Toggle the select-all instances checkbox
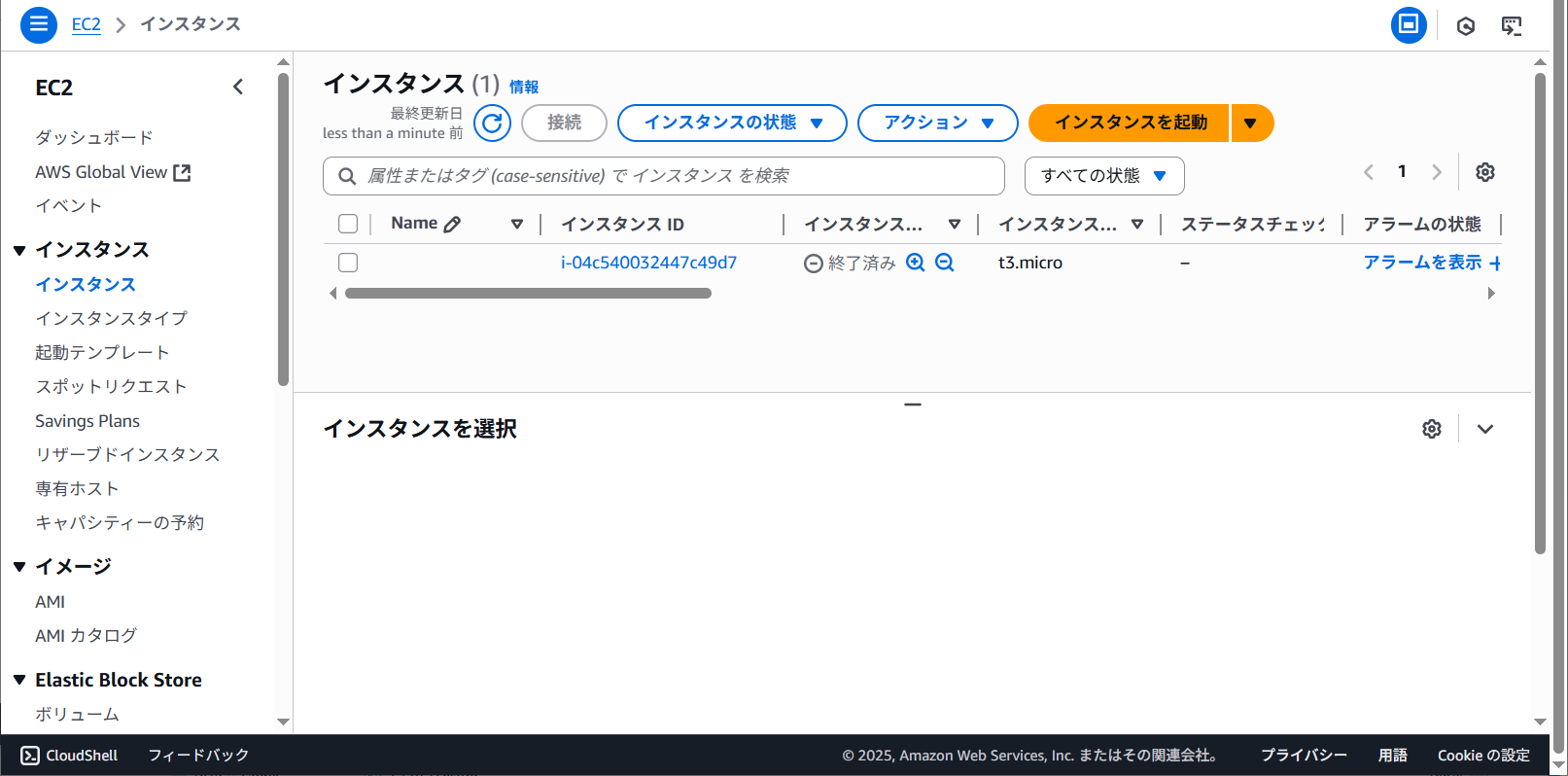This screenshot has height=776, width=1568. 348,225
